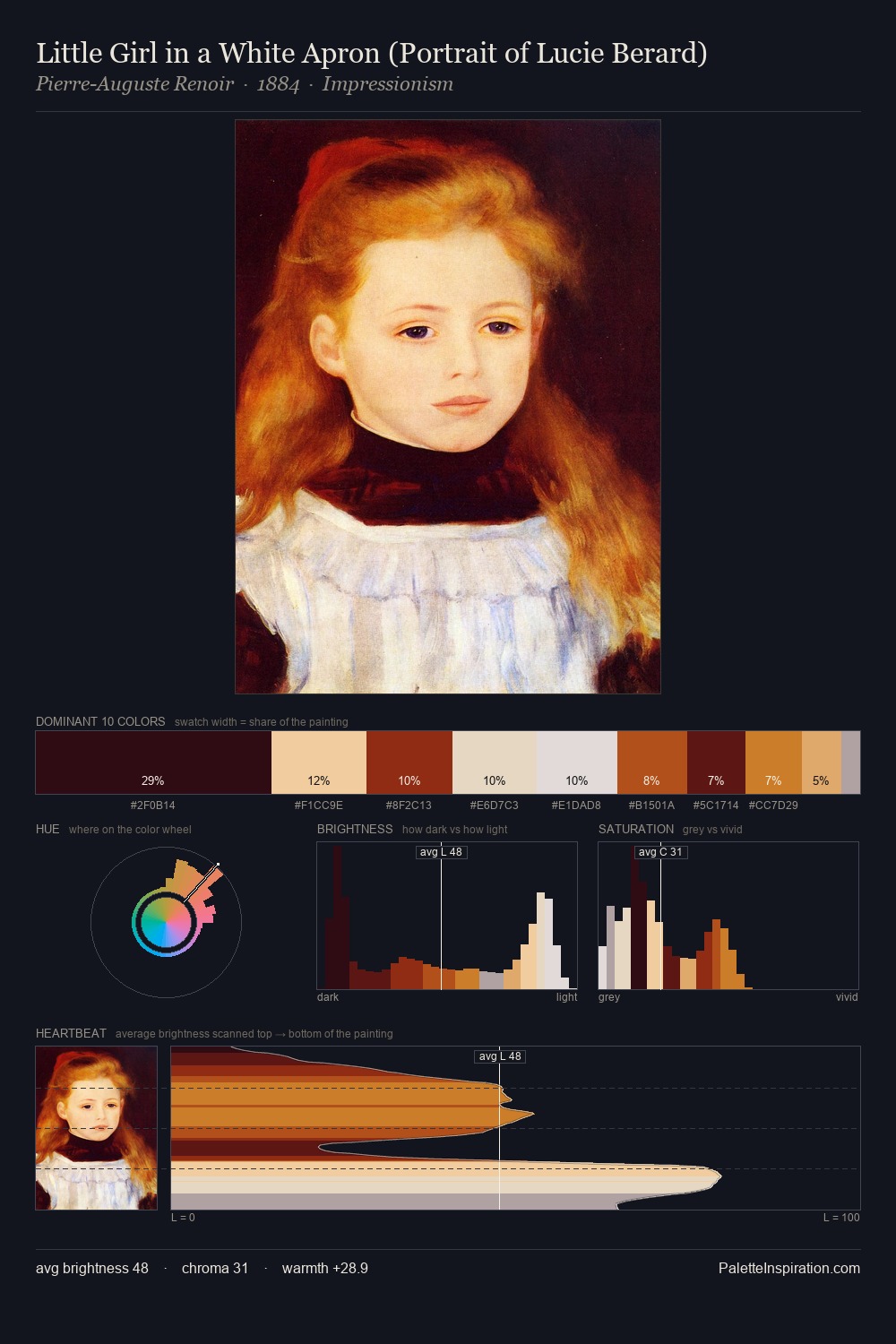Select the dark red 7% swatch above #5C1714
This screenshot has height=1344, width=896.
pos(716,762)
